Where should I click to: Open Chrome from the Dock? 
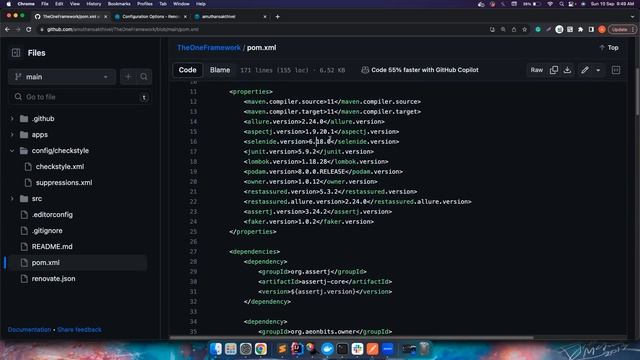(261, 349)
